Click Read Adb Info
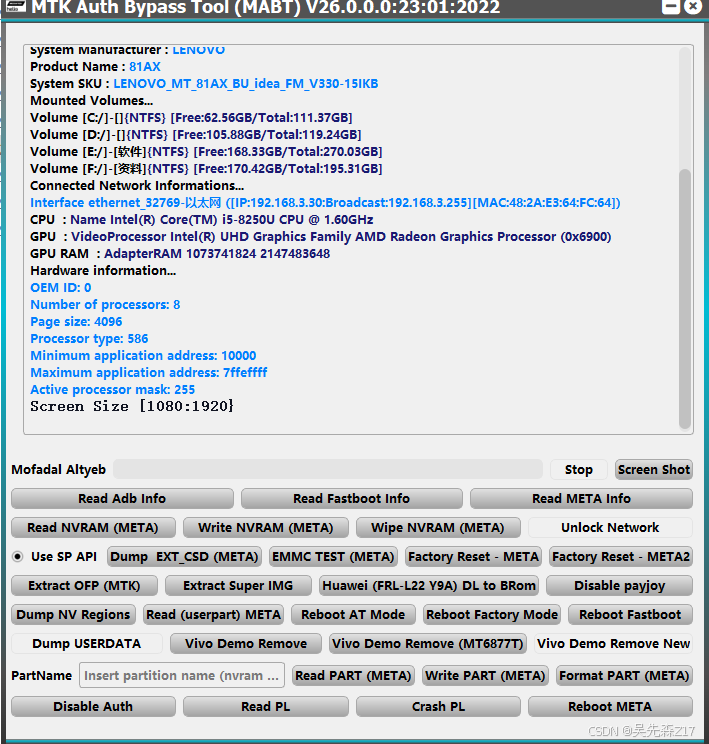Image resolution: width=709 pixels, height=744 pixels. (122, 498)
